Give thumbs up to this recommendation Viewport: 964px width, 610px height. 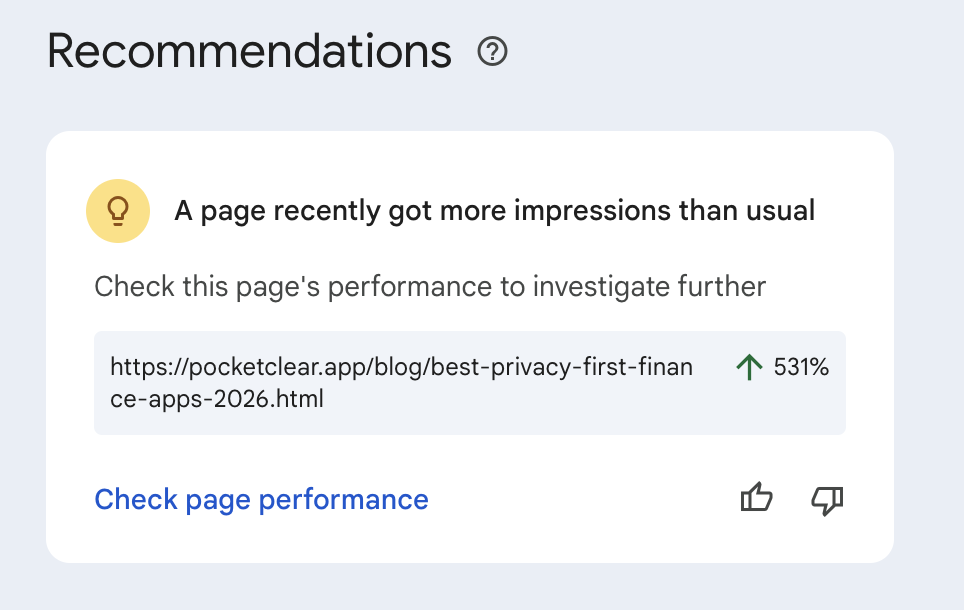pos(756,499)
